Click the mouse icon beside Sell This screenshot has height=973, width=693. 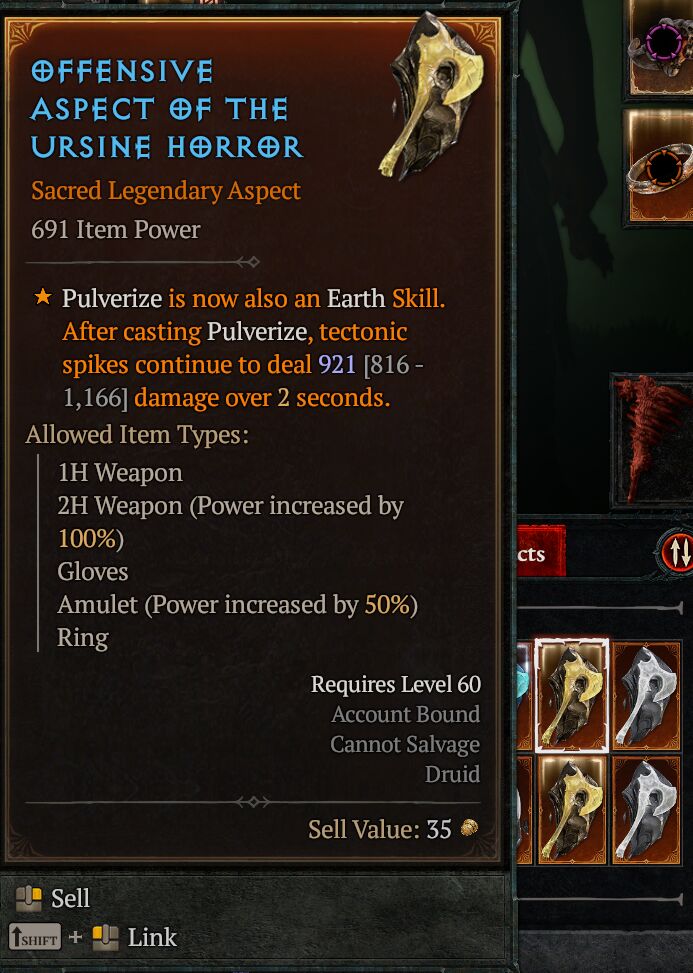(x=28, y=898)
